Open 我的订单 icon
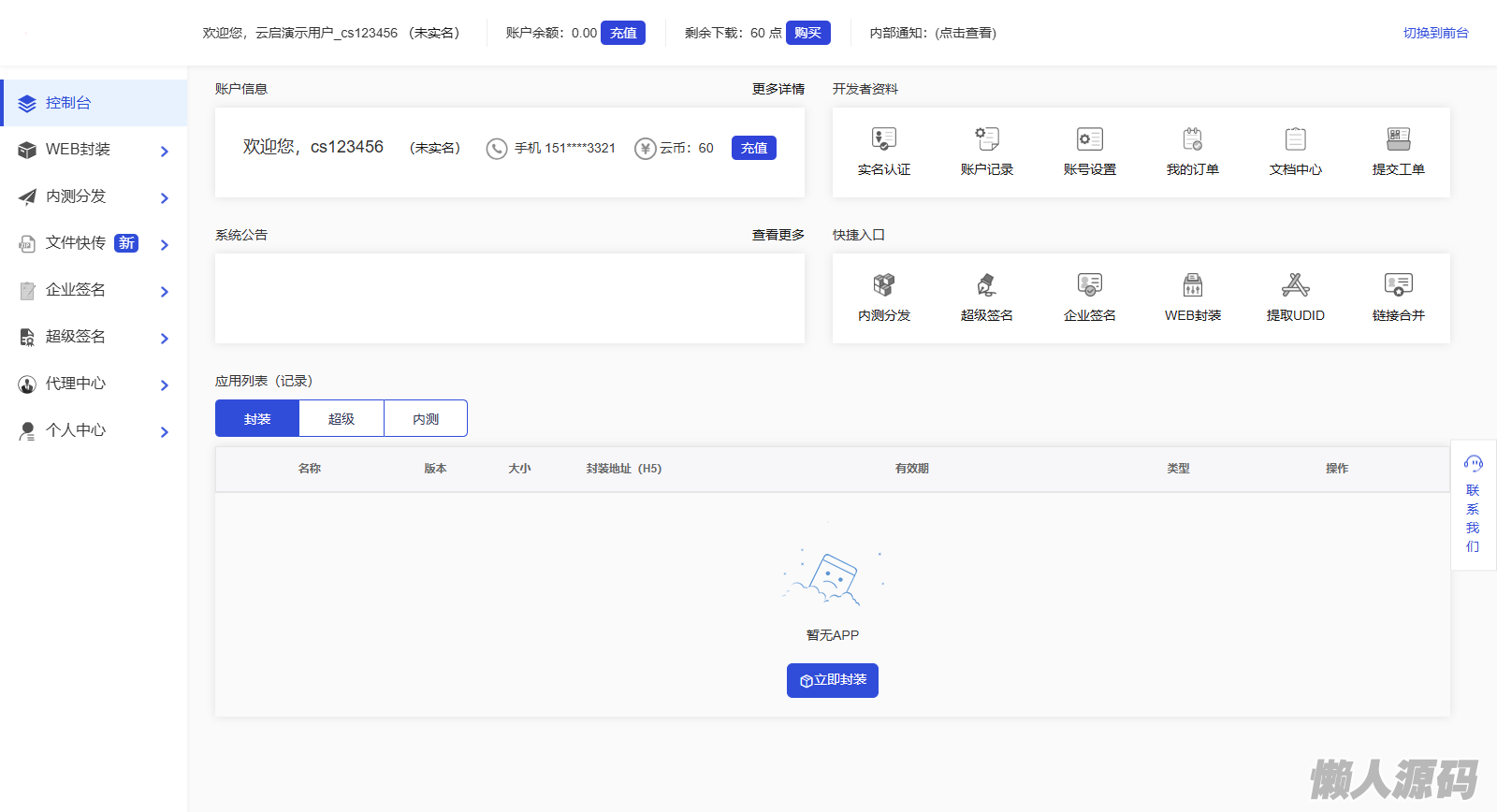The width and height of the screenshot is (1497, 812). pyautogui.click(x=1192, y=140)
